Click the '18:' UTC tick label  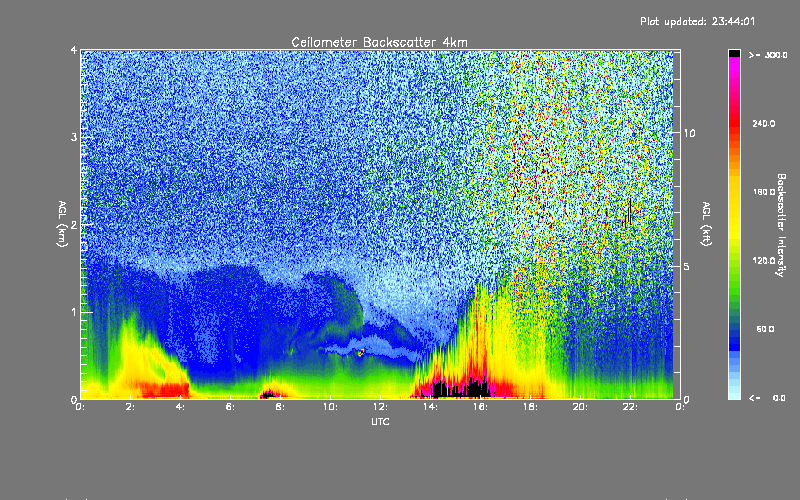pyautogui.click(x=531, y=407)
